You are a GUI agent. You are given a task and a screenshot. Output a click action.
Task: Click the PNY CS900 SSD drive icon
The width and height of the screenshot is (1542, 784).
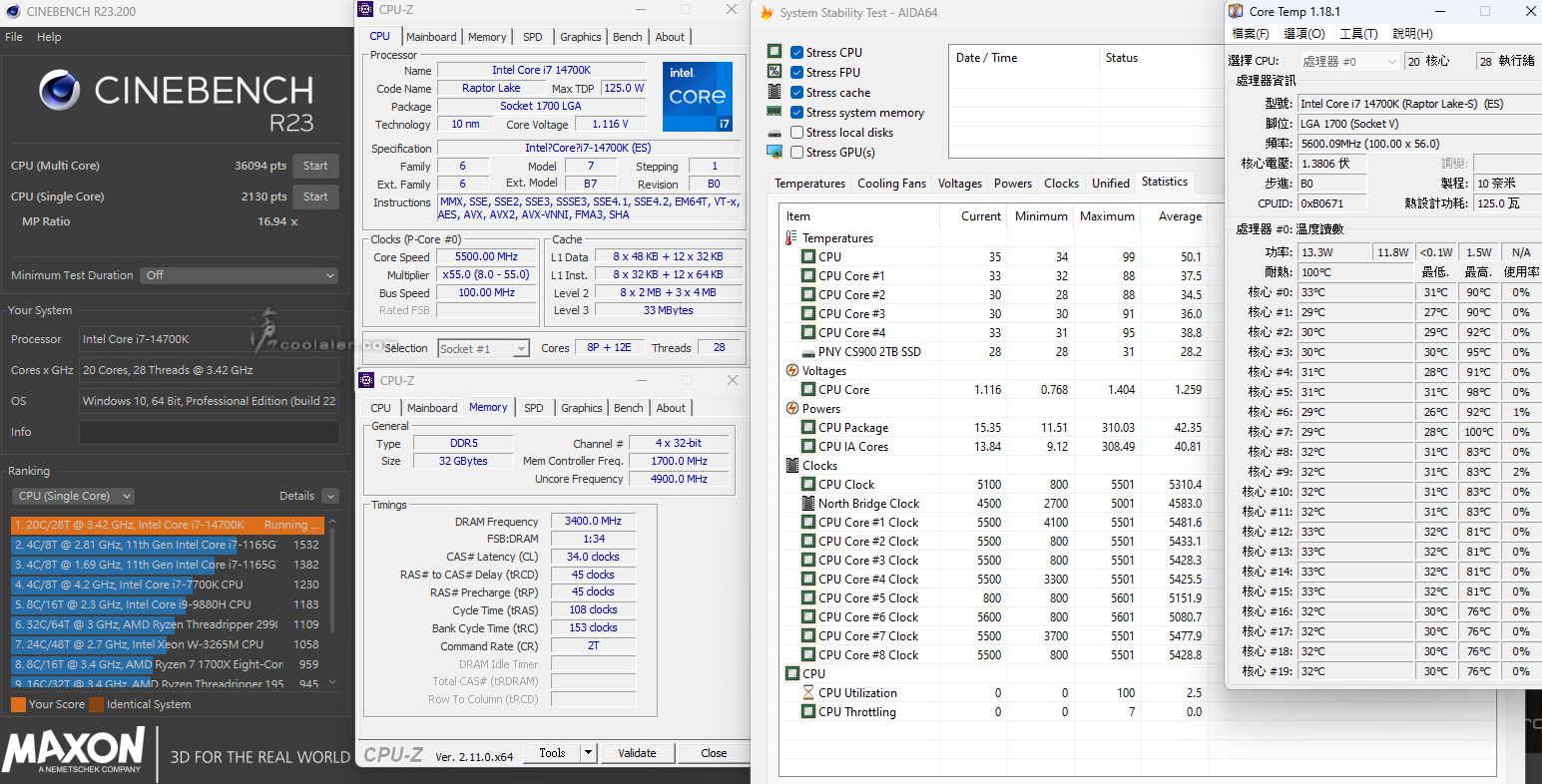[808, 352]
